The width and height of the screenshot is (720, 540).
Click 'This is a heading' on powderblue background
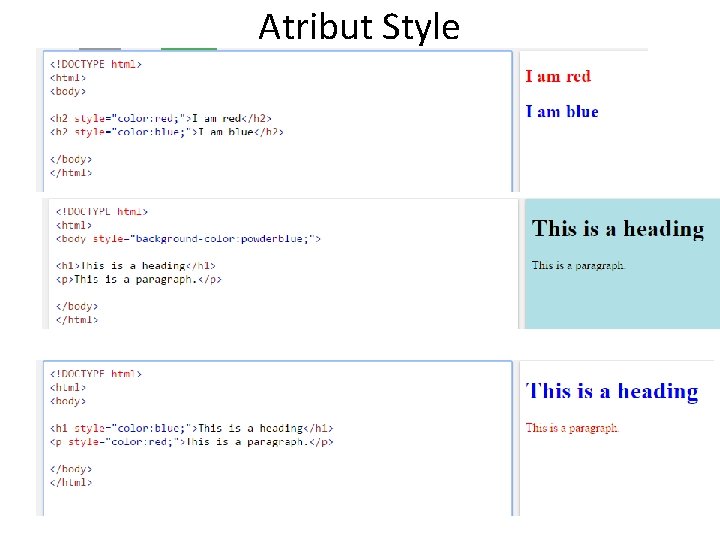pyautogui.click(x=618, y=229)
